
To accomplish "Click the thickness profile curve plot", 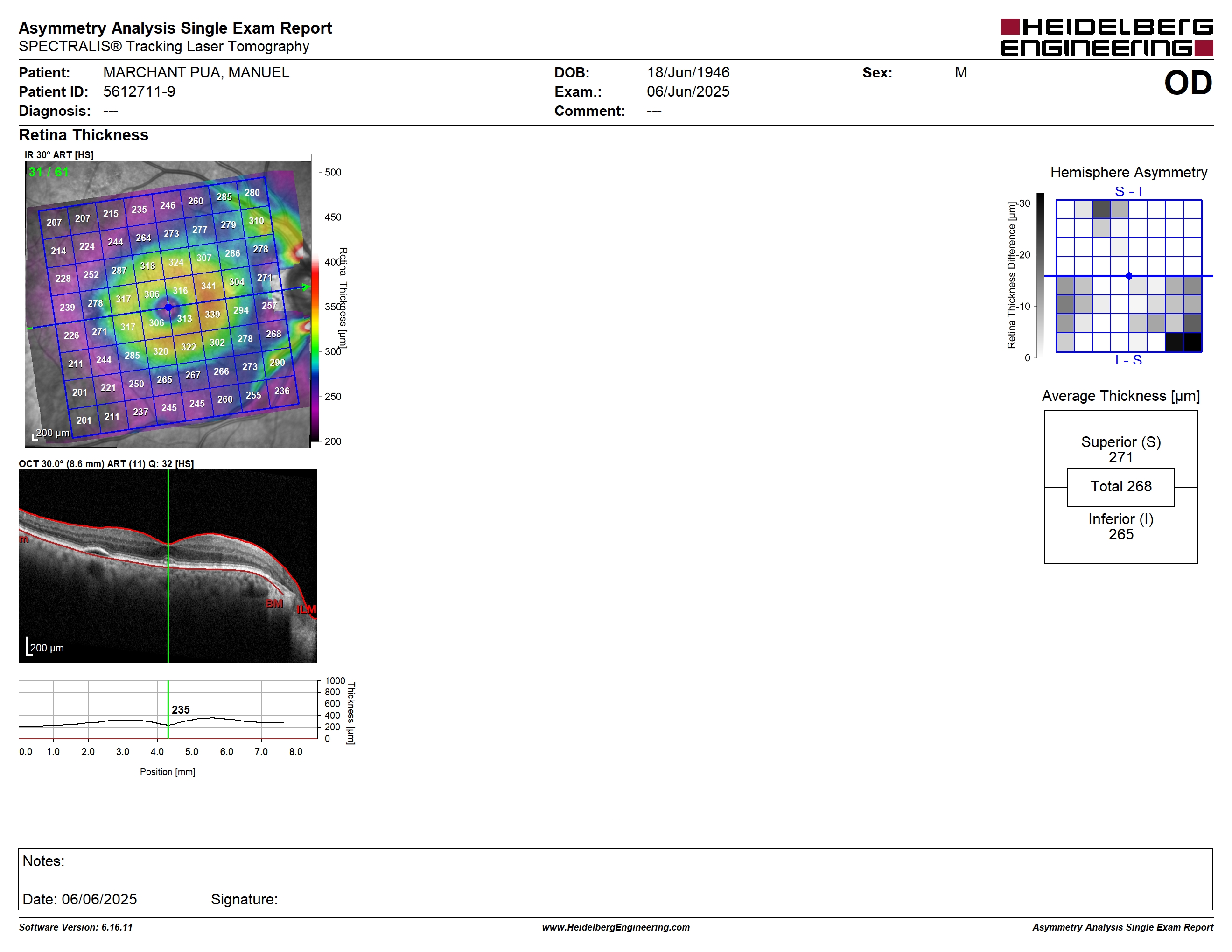I will click(x=168, y=709).
